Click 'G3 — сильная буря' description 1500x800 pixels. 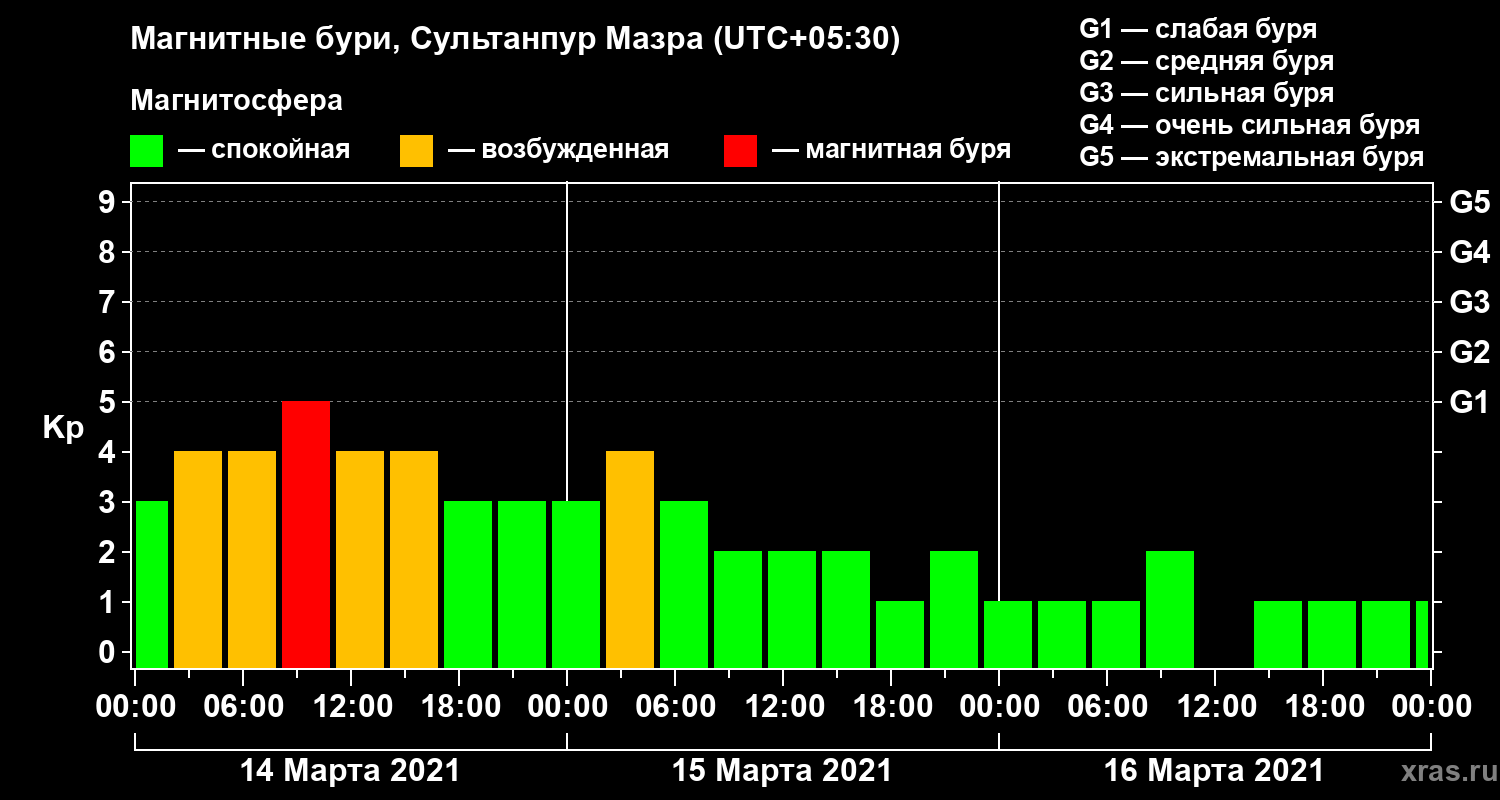click(x=1207, y=93)
